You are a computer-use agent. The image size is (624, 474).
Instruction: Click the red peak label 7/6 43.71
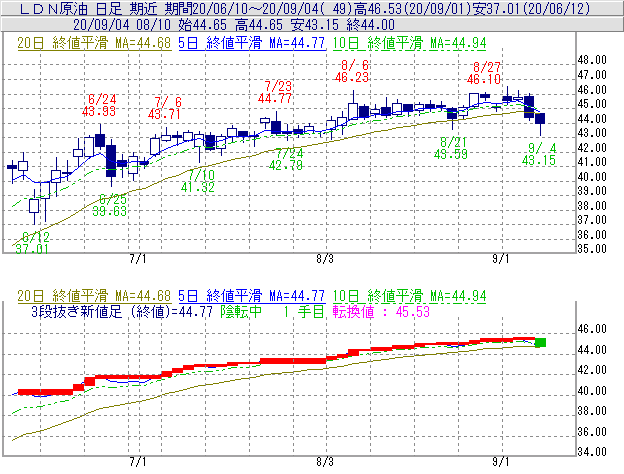tap(165, 108)
